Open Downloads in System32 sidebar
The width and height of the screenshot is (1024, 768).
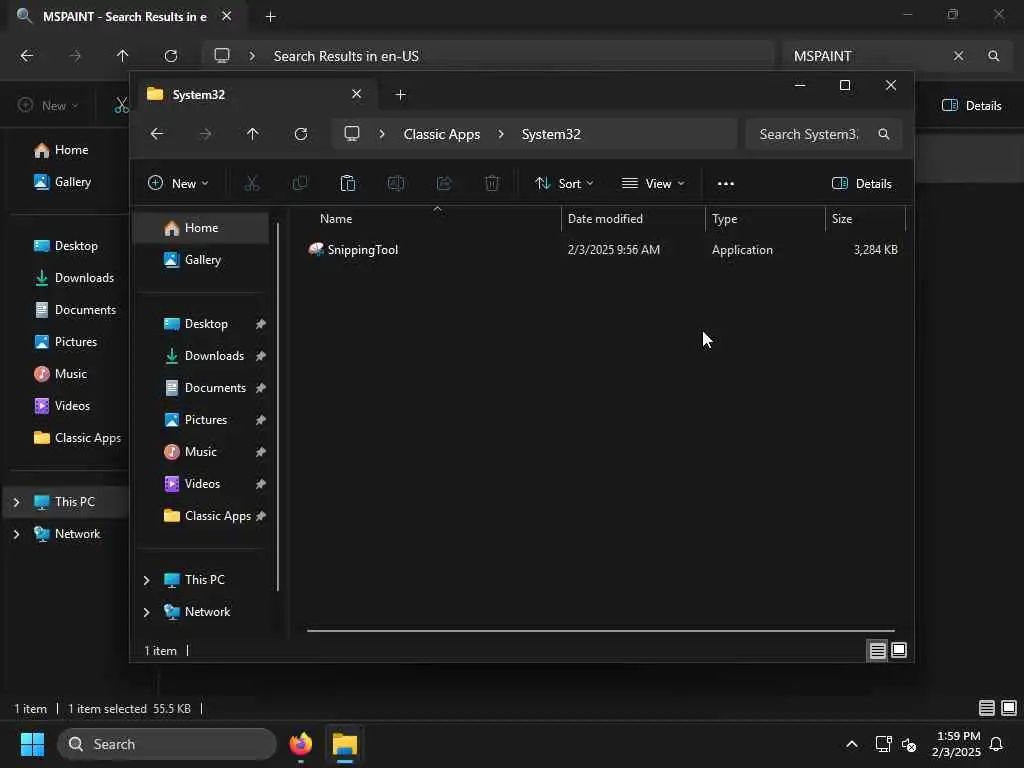coord(201,356)
